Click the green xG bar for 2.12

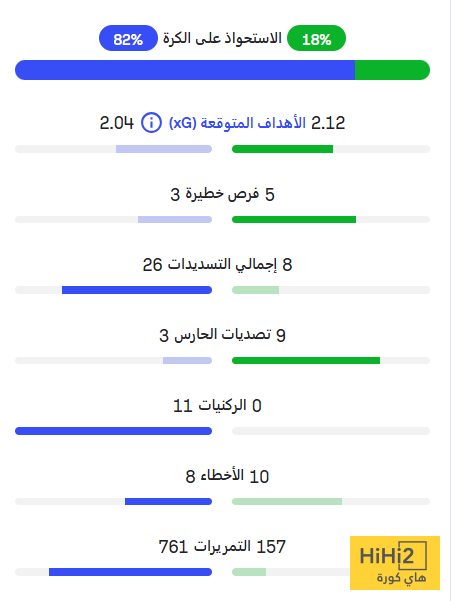282,149
